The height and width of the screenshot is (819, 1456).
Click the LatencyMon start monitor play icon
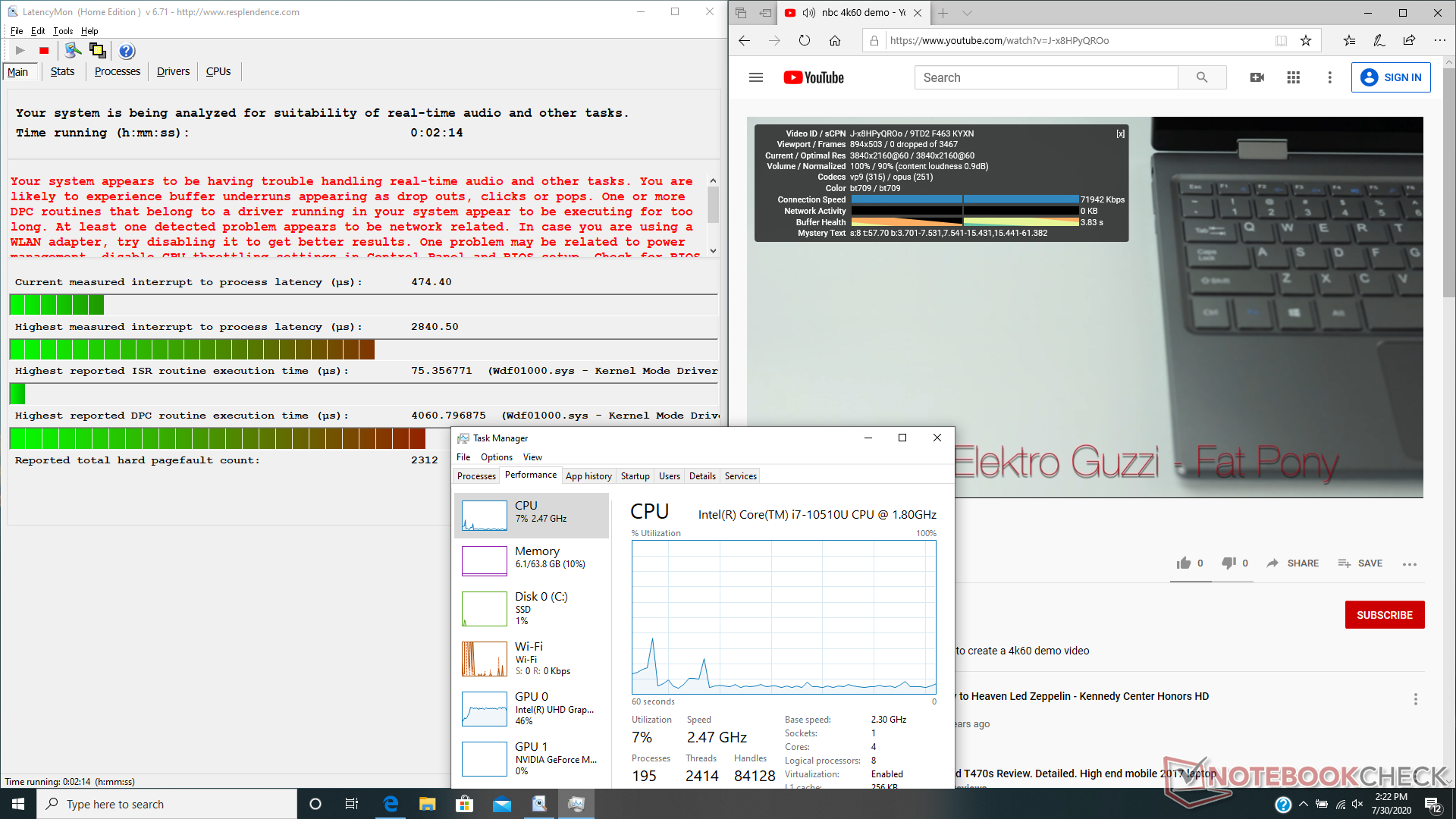point(20,51)
